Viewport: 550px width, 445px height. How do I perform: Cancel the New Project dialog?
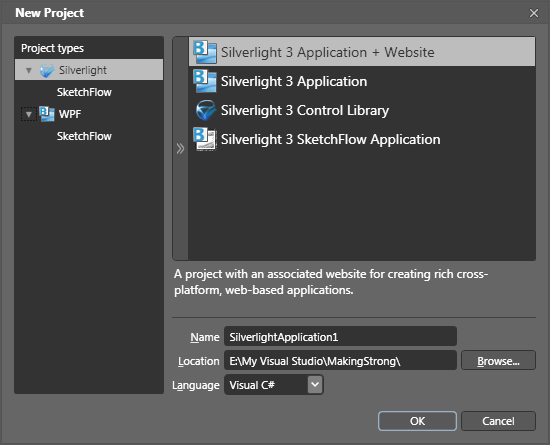pyautogui.click(x=498, y=421)
